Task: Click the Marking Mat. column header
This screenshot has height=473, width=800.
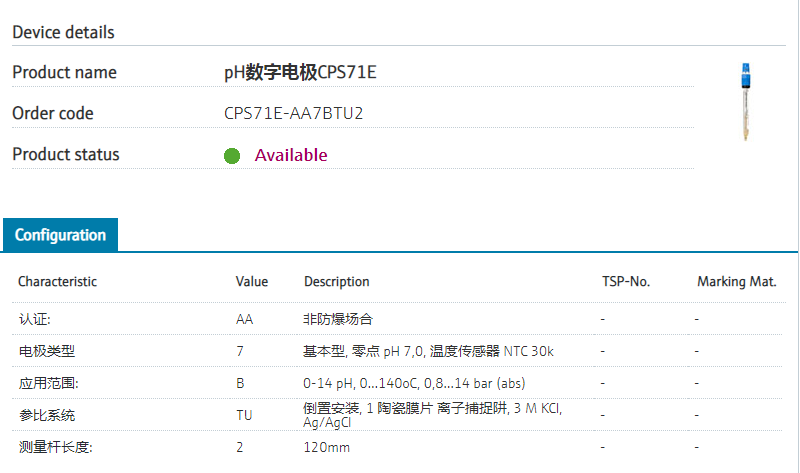Action: click(x=737, y=282)
